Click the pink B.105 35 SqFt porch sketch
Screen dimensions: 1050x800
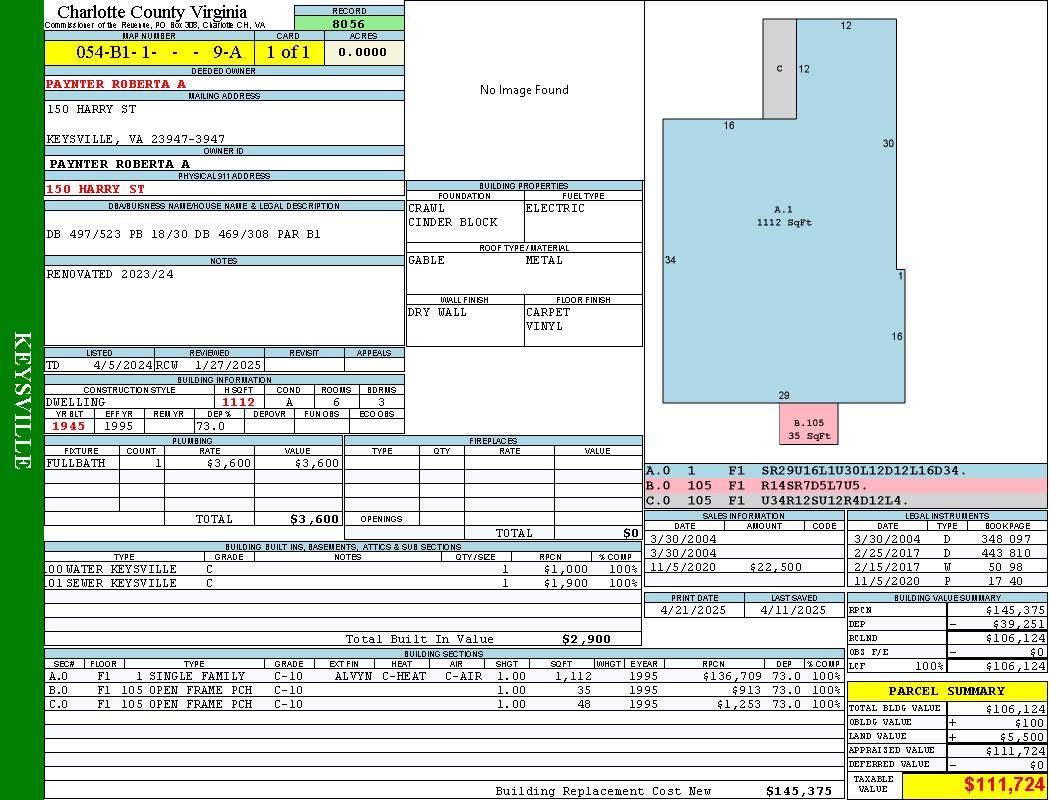(x=808, y=423)
